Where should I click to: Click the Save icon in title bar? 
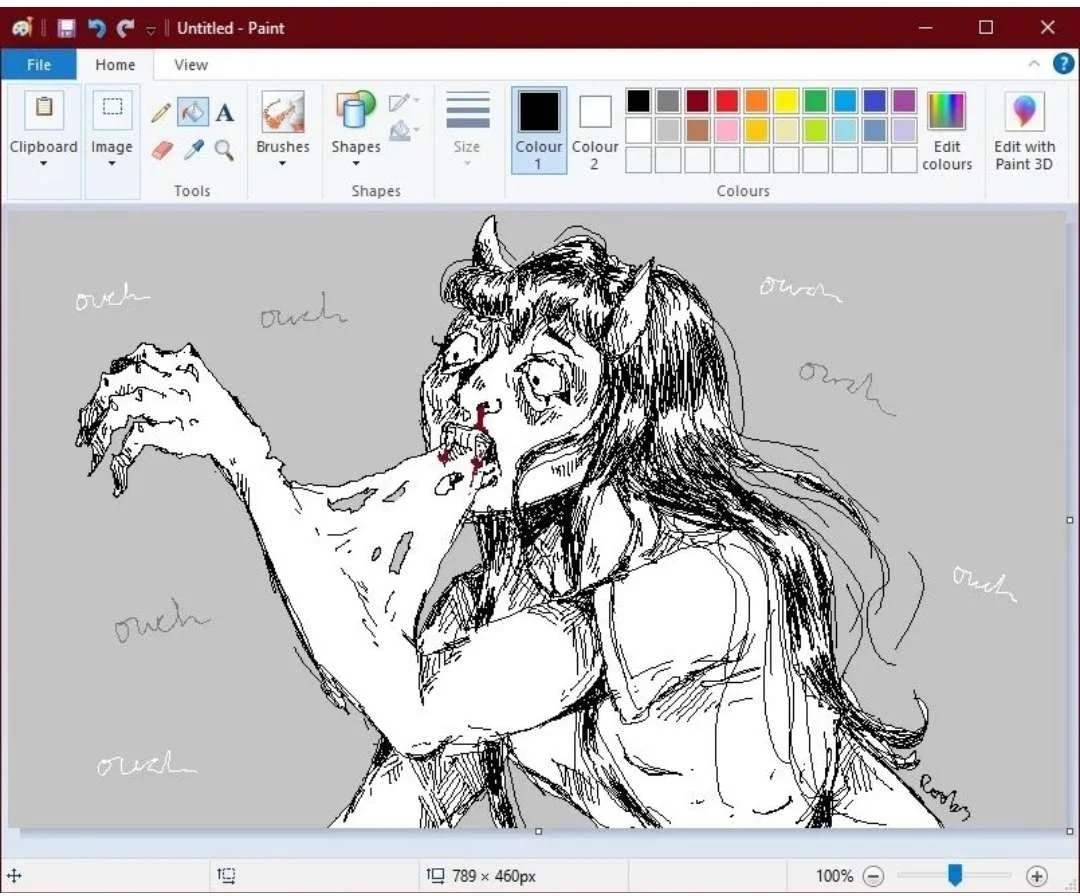click(x=66, y=28)
